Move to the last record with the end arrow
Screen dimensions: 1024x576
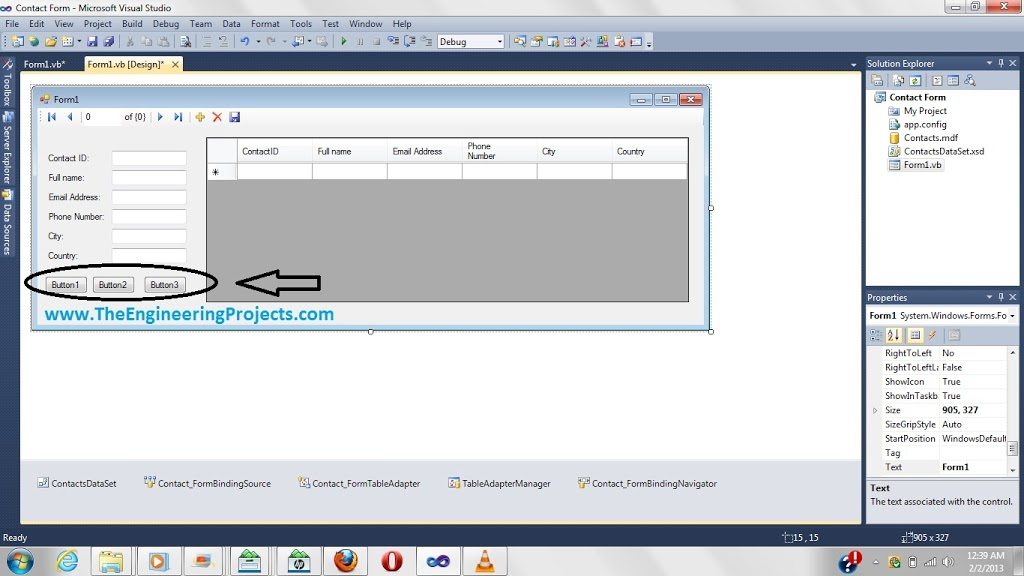178,117
